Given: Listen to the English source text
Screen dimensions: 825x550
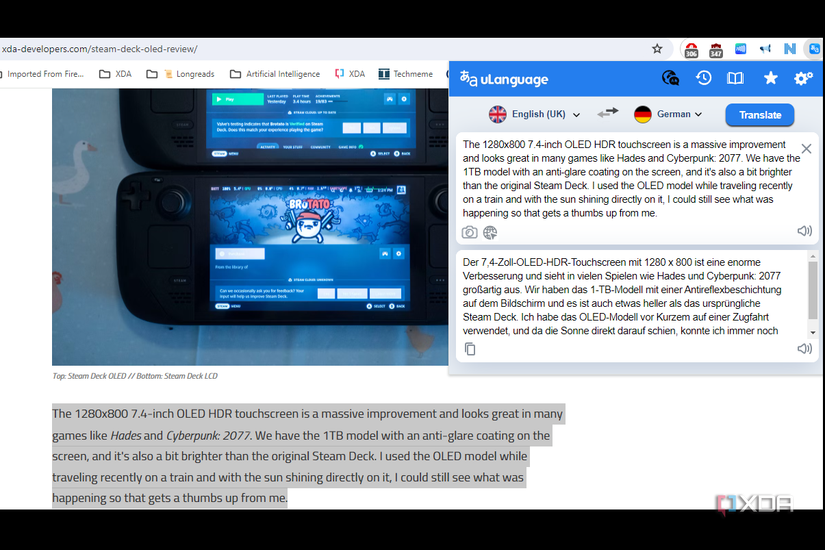Looking at the screenshot, I should pyautogui.click(x=804, y=231).
